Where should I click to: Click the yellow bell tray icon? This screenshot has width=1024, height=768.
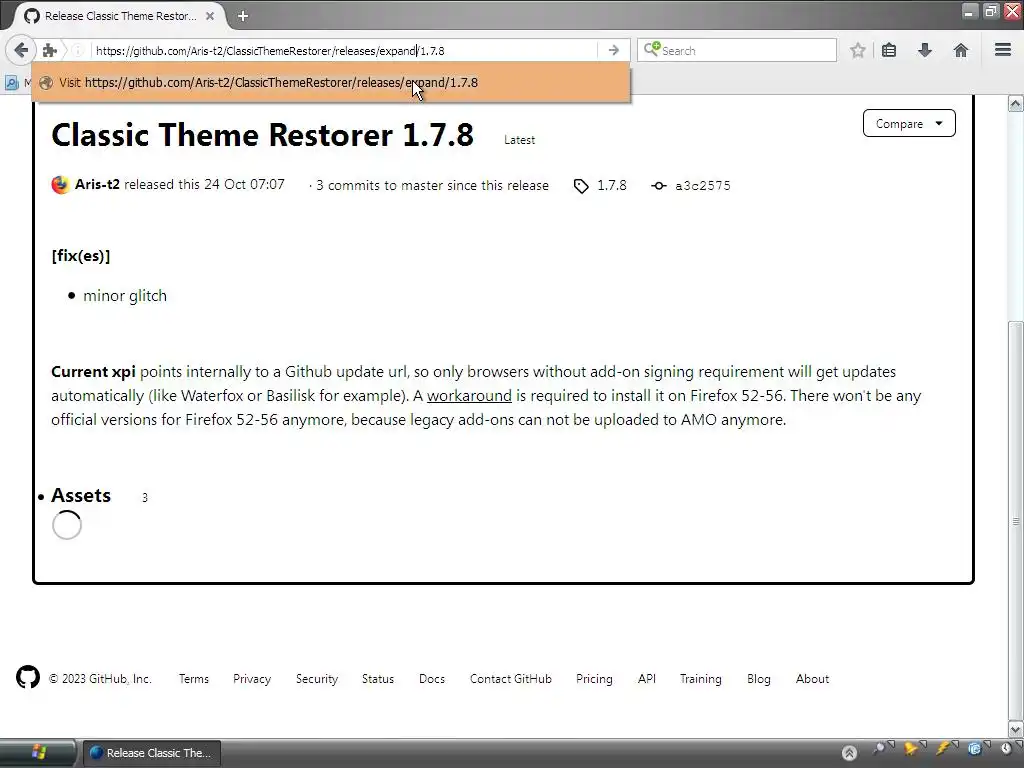pos(910,748)
